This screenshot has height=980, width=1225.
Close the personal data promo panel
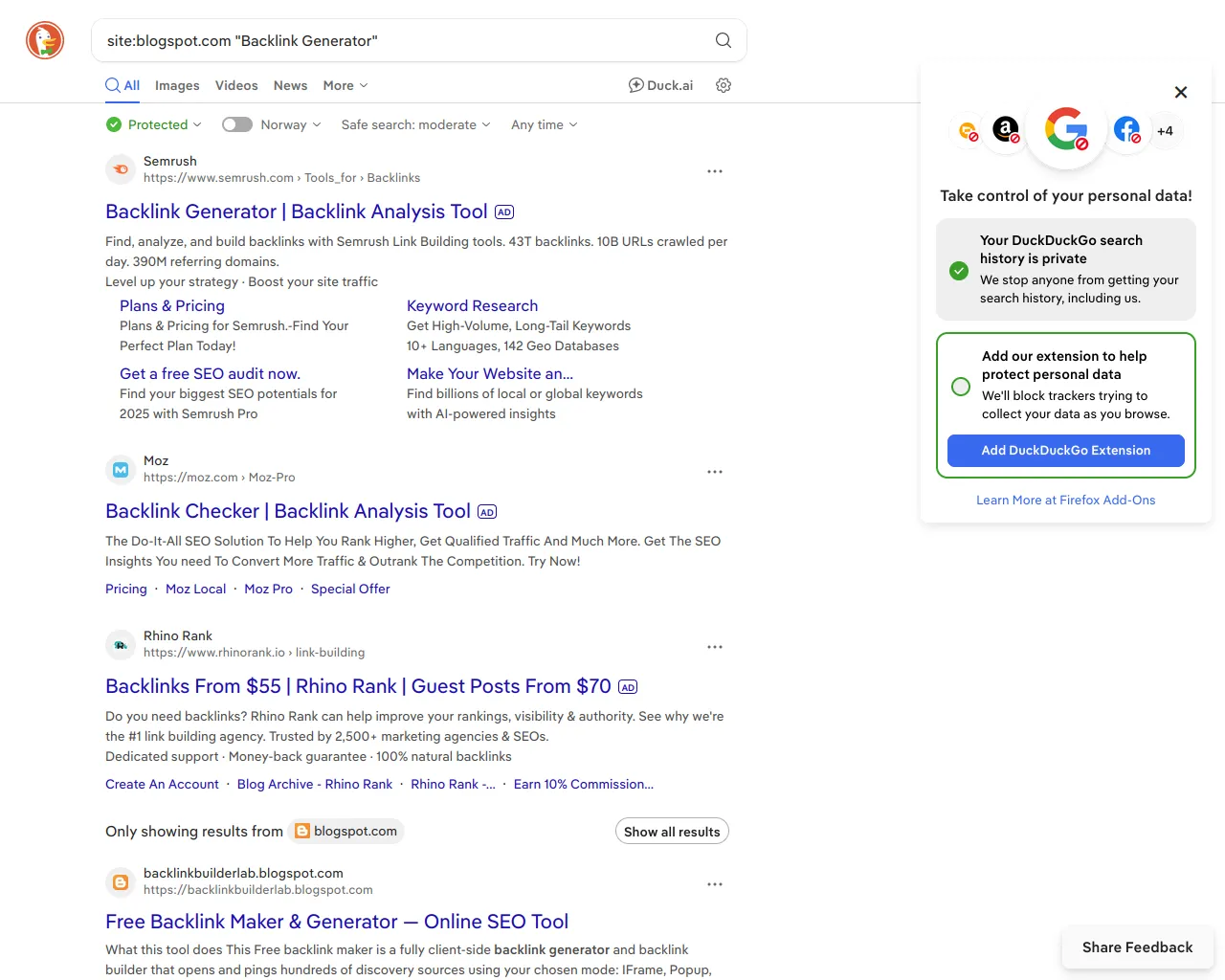(x=1181, y=92)
